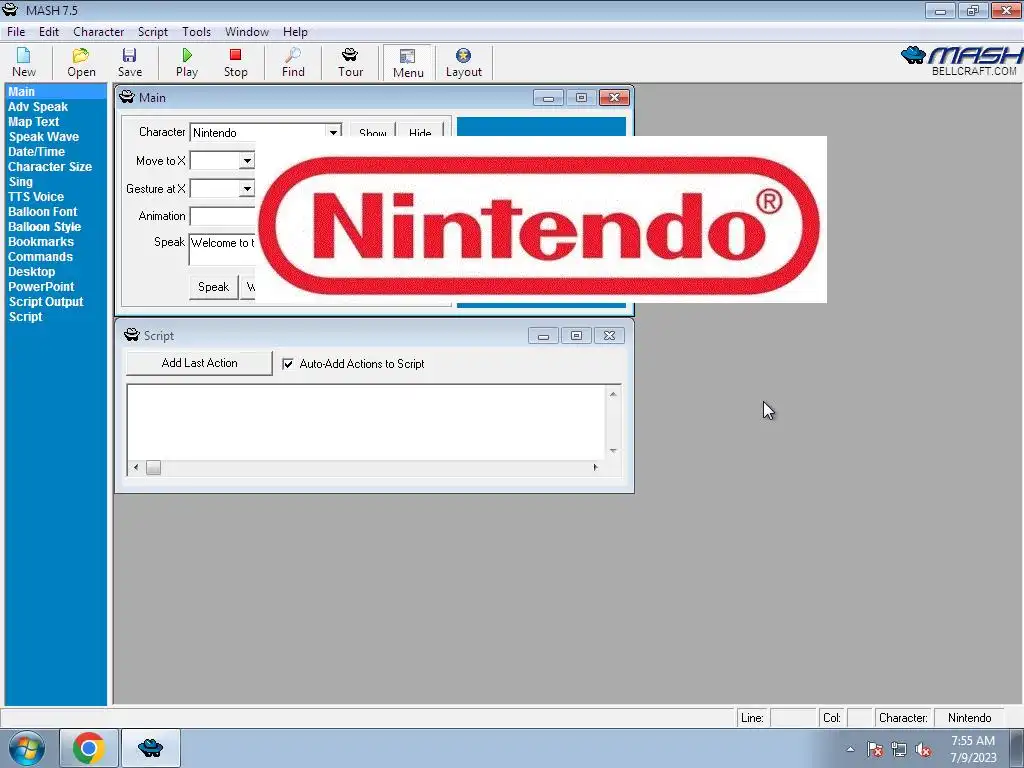The image size is (1024, 768).
Task: Select Desktop in the sidebar
Action: 31,272
